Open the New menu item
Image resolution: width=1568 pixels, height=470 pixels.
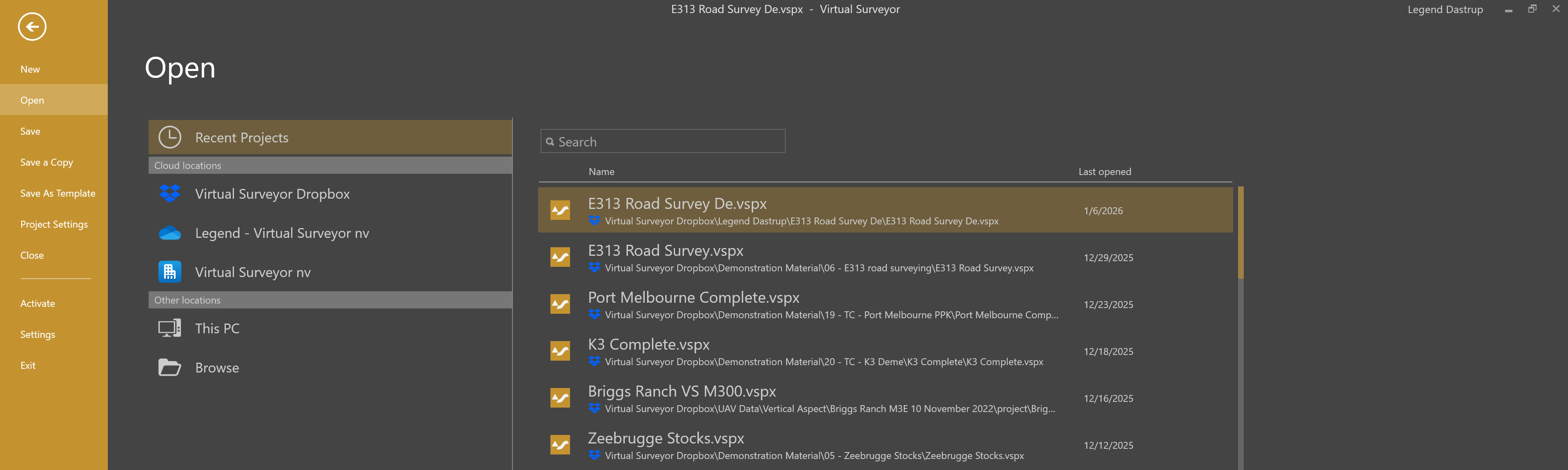pyautogui.click(x=31, y=69)
